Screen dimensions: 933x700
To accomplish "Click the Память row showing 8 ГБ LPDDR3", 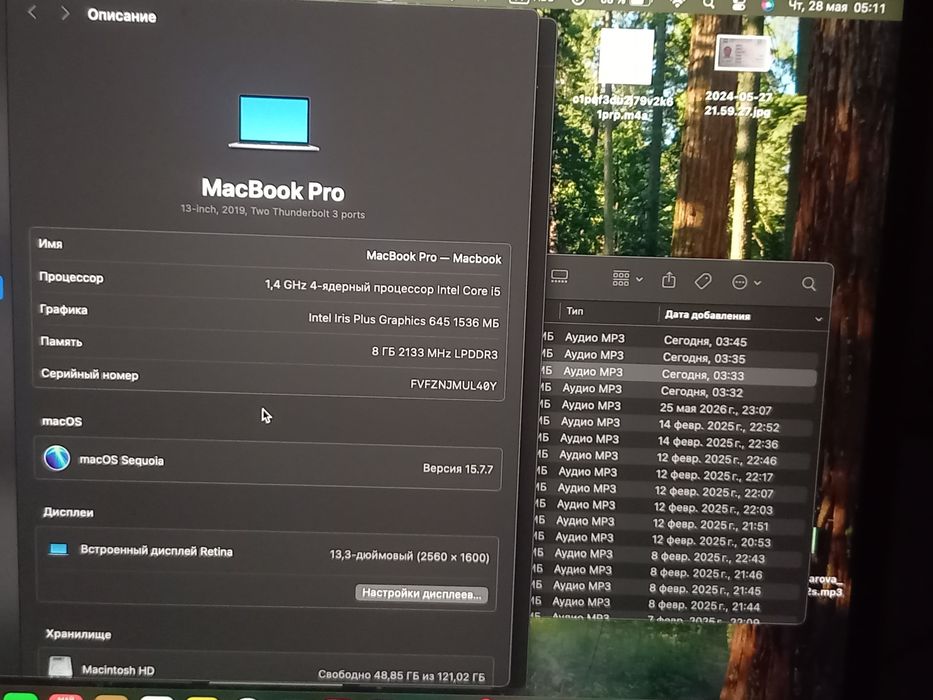I will click(268, 348).
